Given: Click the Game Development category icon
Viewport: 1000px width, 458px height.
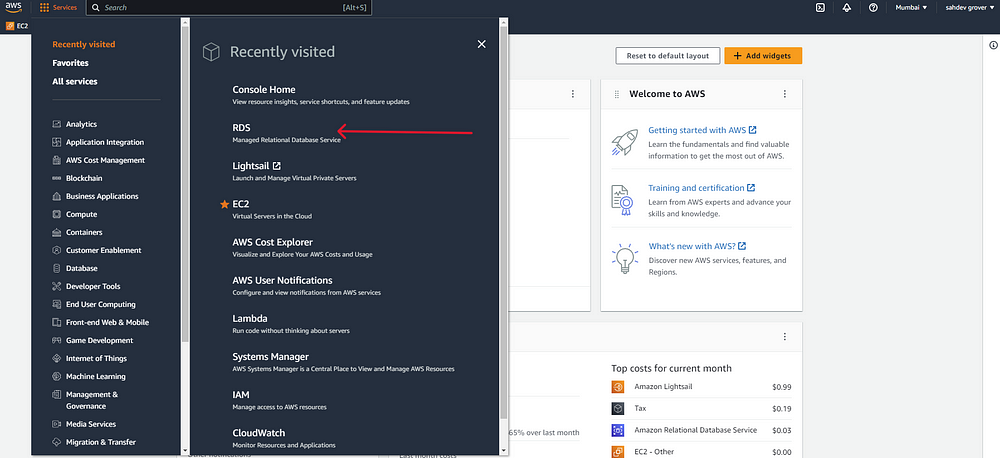Looking at the screenshot, I should pyautogui.click(x=57, y=341).
